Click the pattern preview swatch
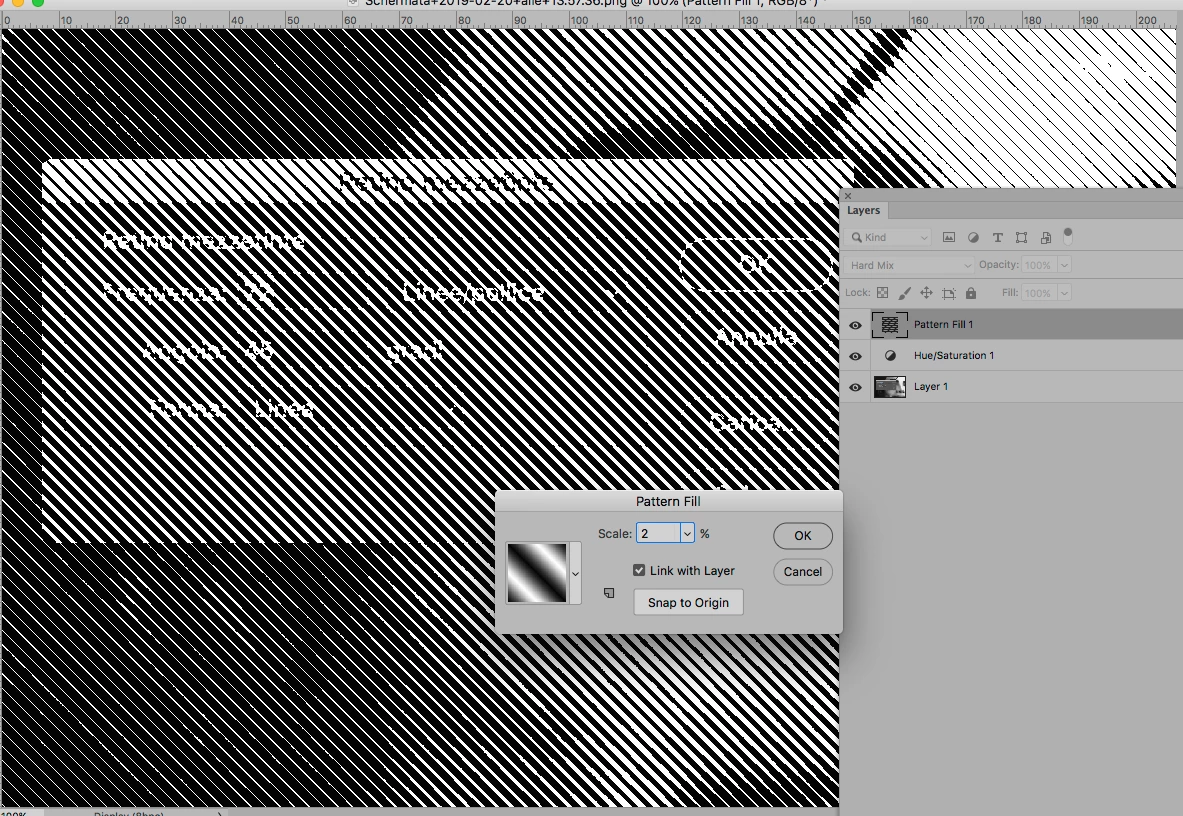 click(537, 573)
